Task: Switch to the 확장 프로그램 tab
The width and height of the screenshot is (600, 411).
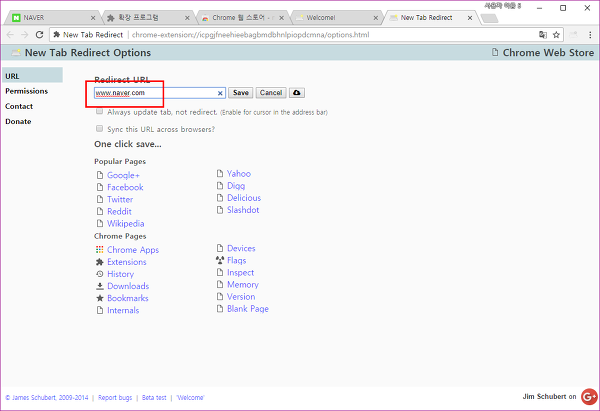Action: 147,18
